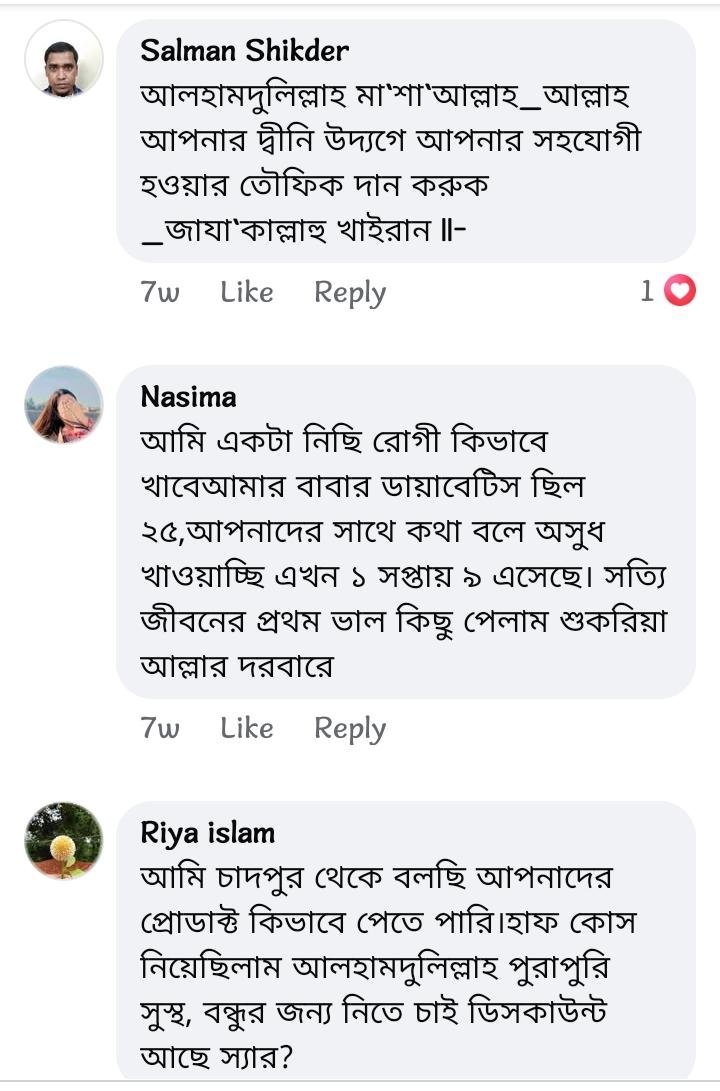Tap 'আল্লার দরবারে' line in Nasima's comment
This screenshot has height=1091, width=720.
click(x=237, y=666)
